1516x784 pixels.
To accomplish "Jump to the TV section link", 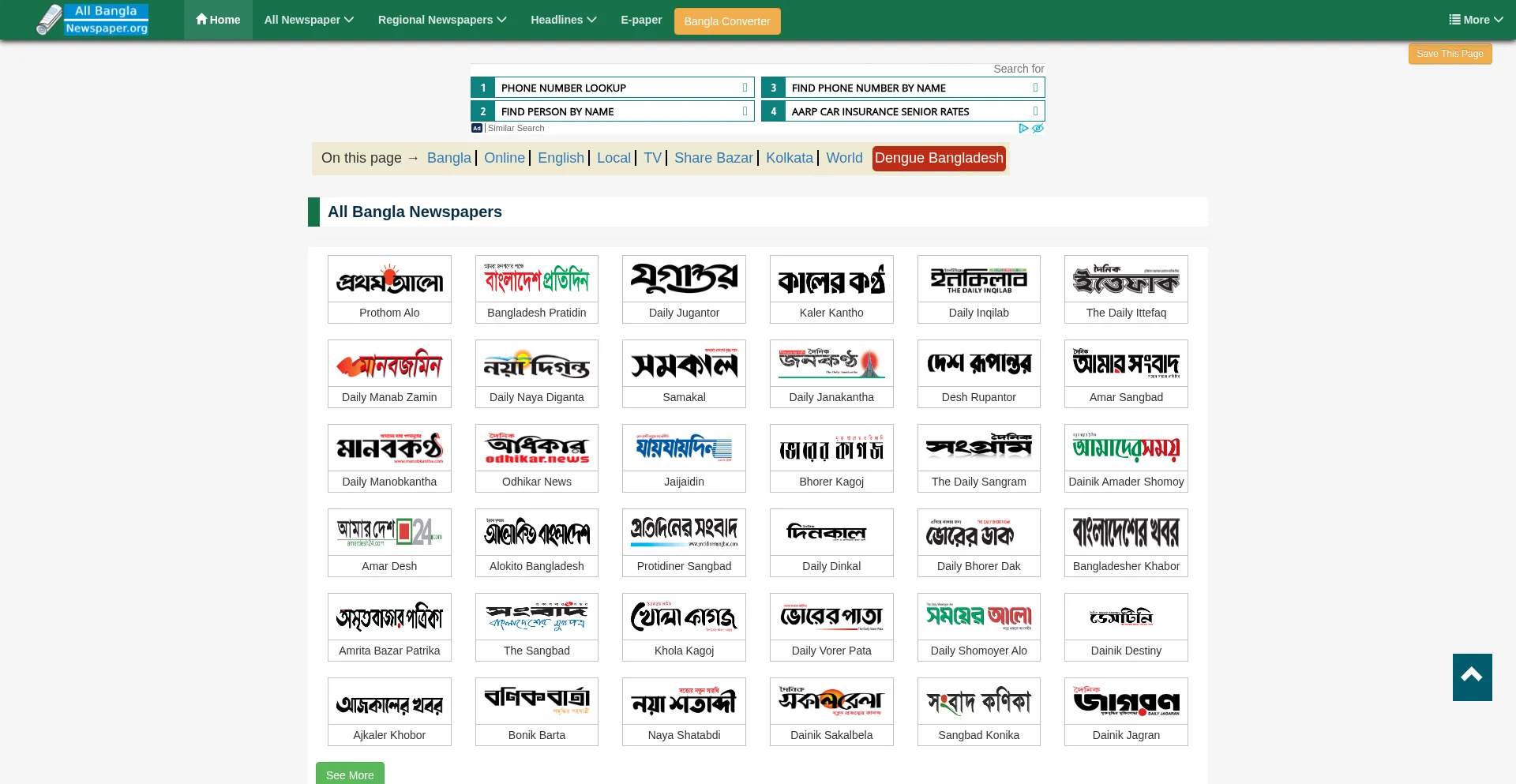I will click(x=652, y=158).
